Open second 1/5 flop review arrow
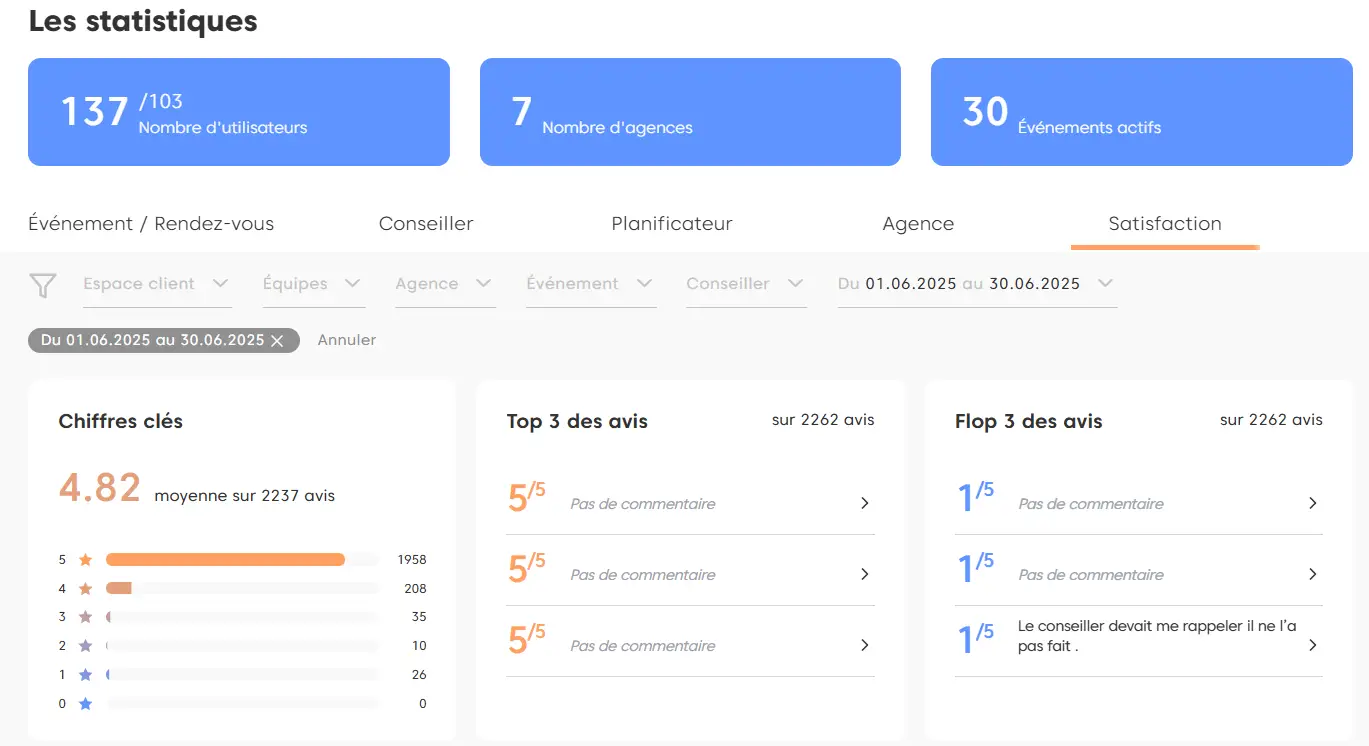This screenshot has width=1369, height=746. (x=1313, y=574)
